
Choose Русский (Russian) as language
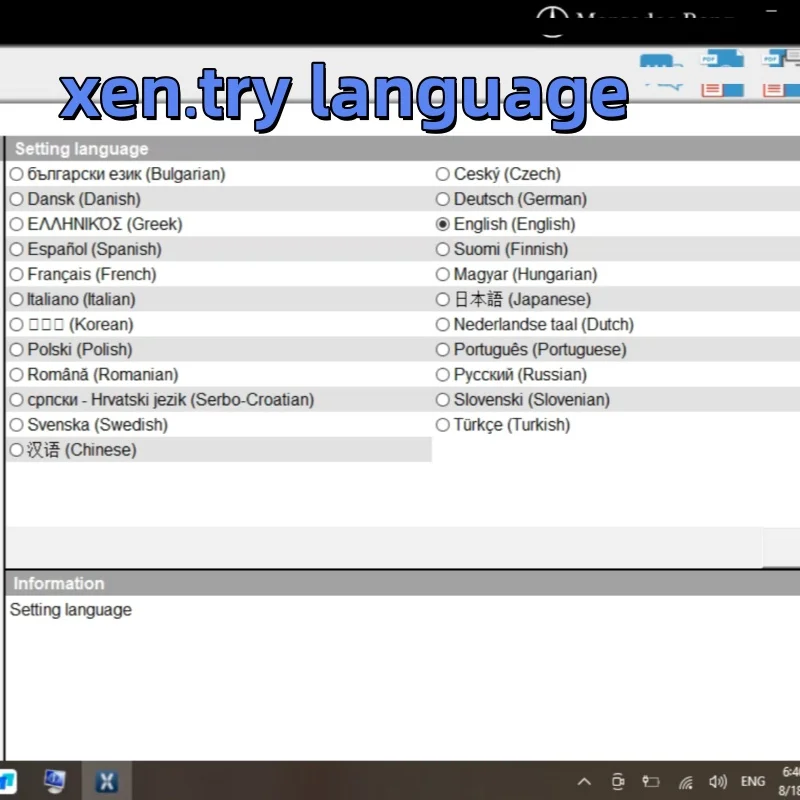[443, 374]
